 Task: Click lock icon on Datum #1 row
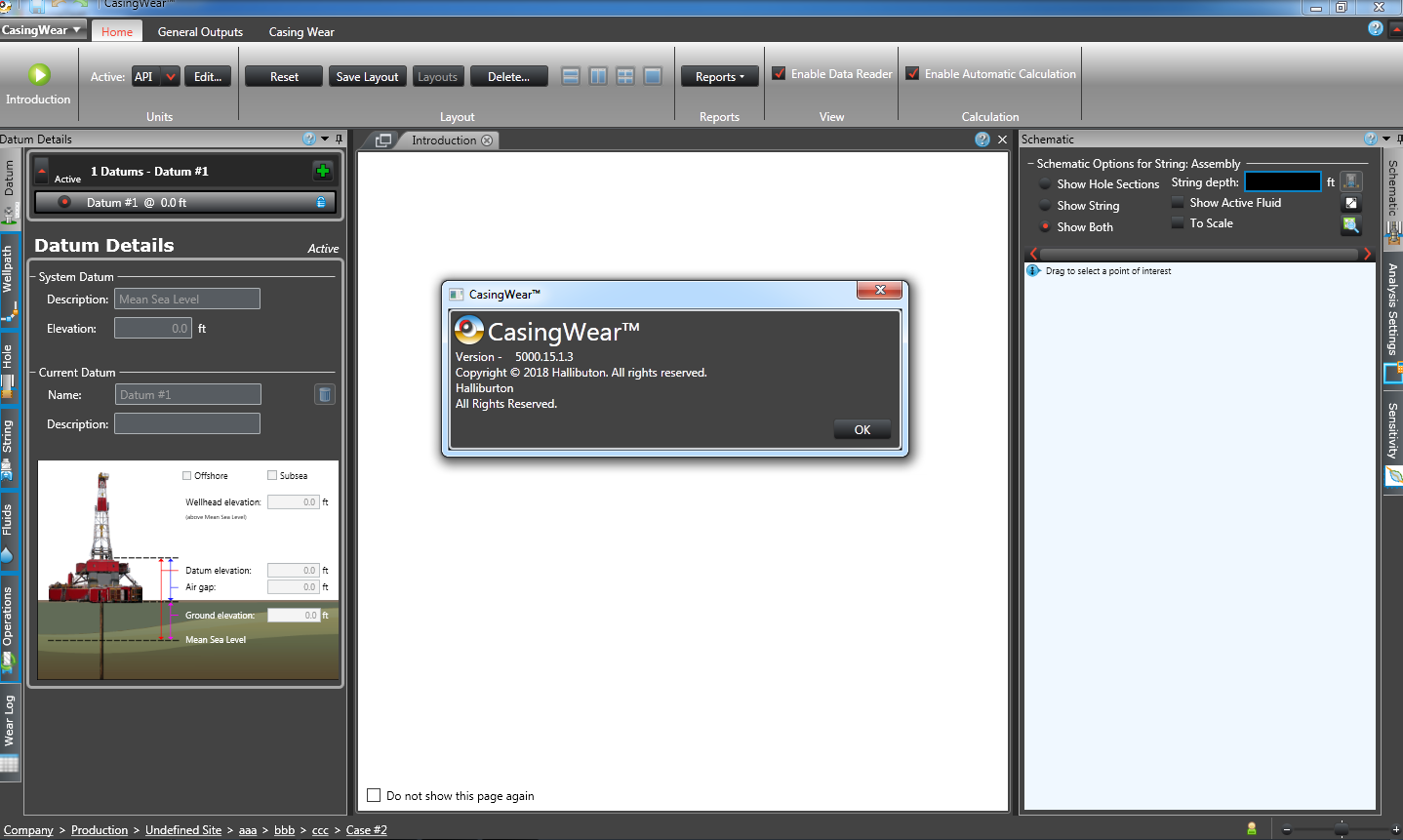(x=321, y=203)
